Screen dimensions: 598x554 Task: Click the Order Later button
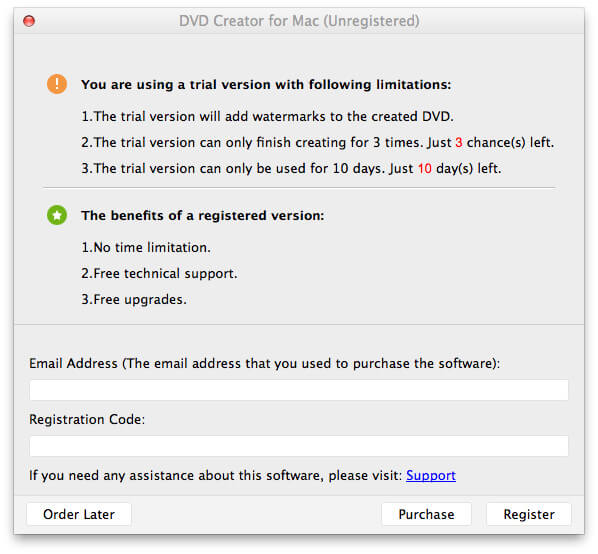(79, 514)
